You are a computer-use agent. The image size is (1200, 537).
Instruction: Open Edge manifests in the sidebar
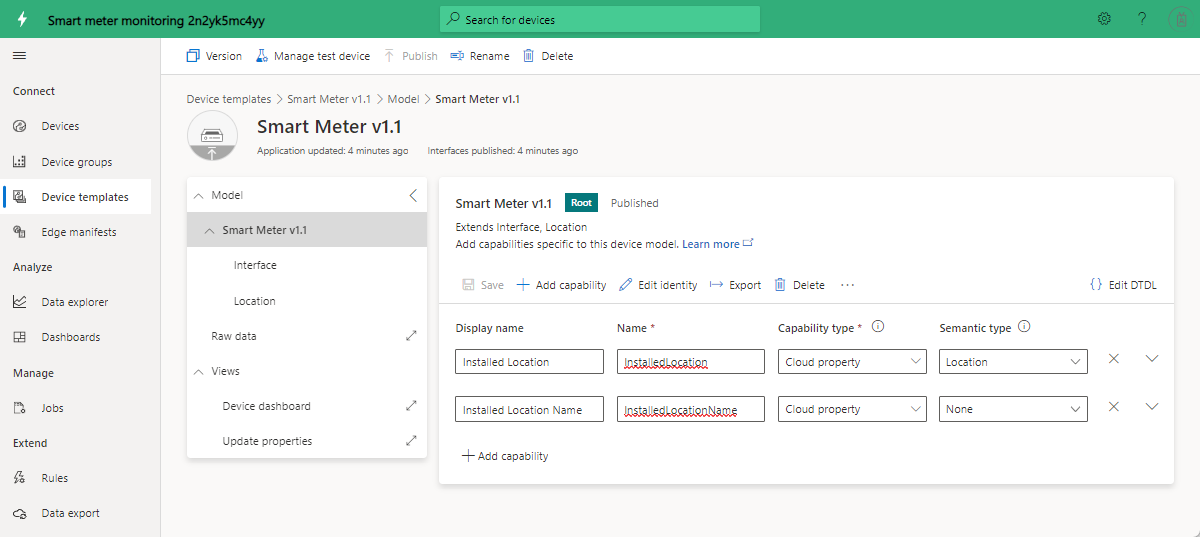tap(80, 232)
